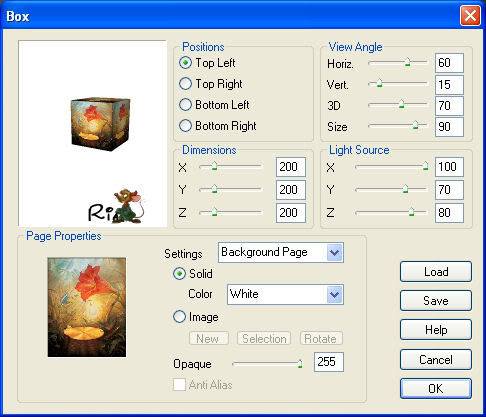Viewport: 486px width, 417px height.
Task: Cancel the Box dialog
Action: pyautogui.click(x=436, y=359)
